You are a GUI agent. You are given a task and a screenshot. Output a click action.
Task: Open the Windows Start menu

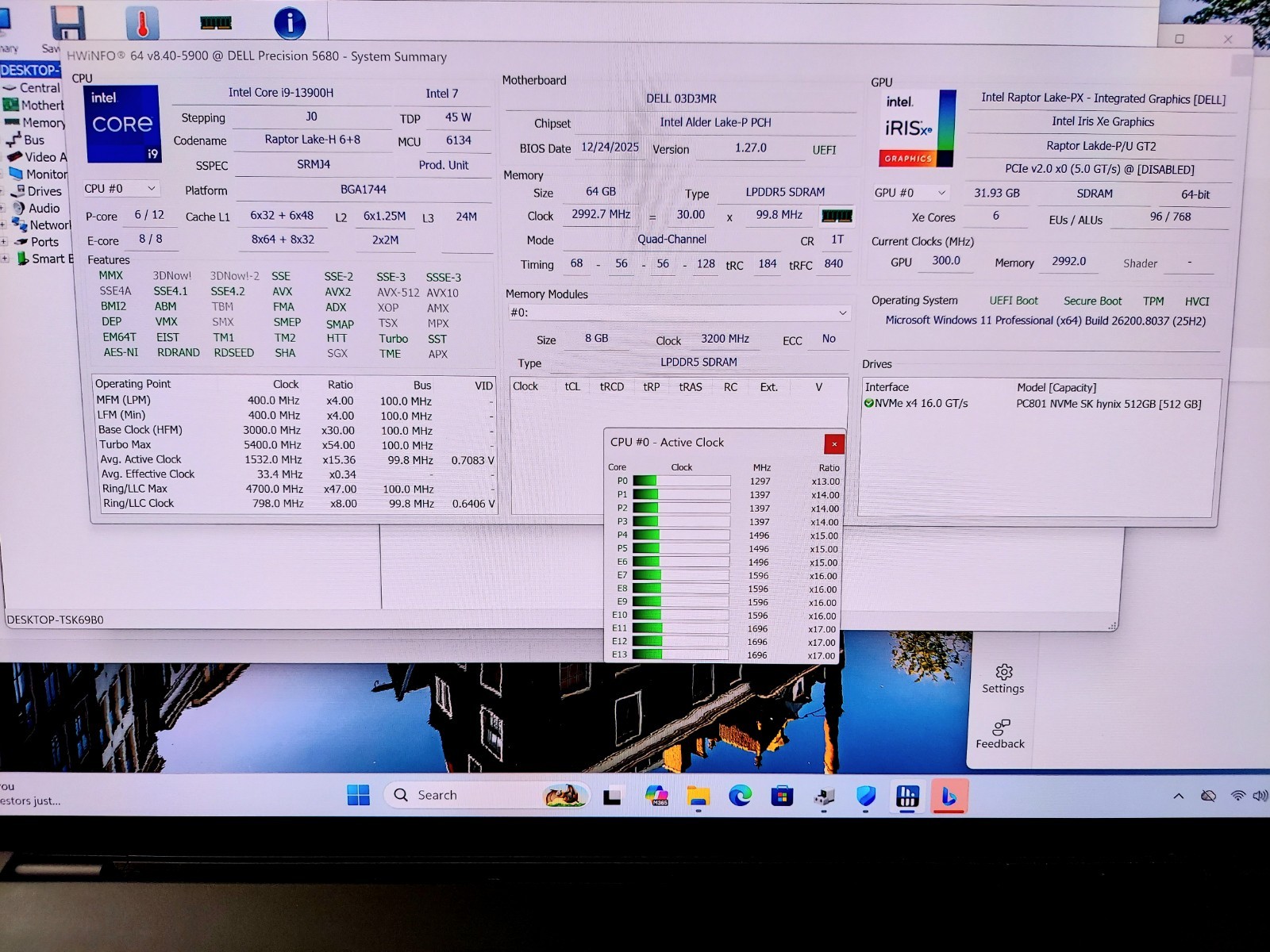click(x=358, y=795)
